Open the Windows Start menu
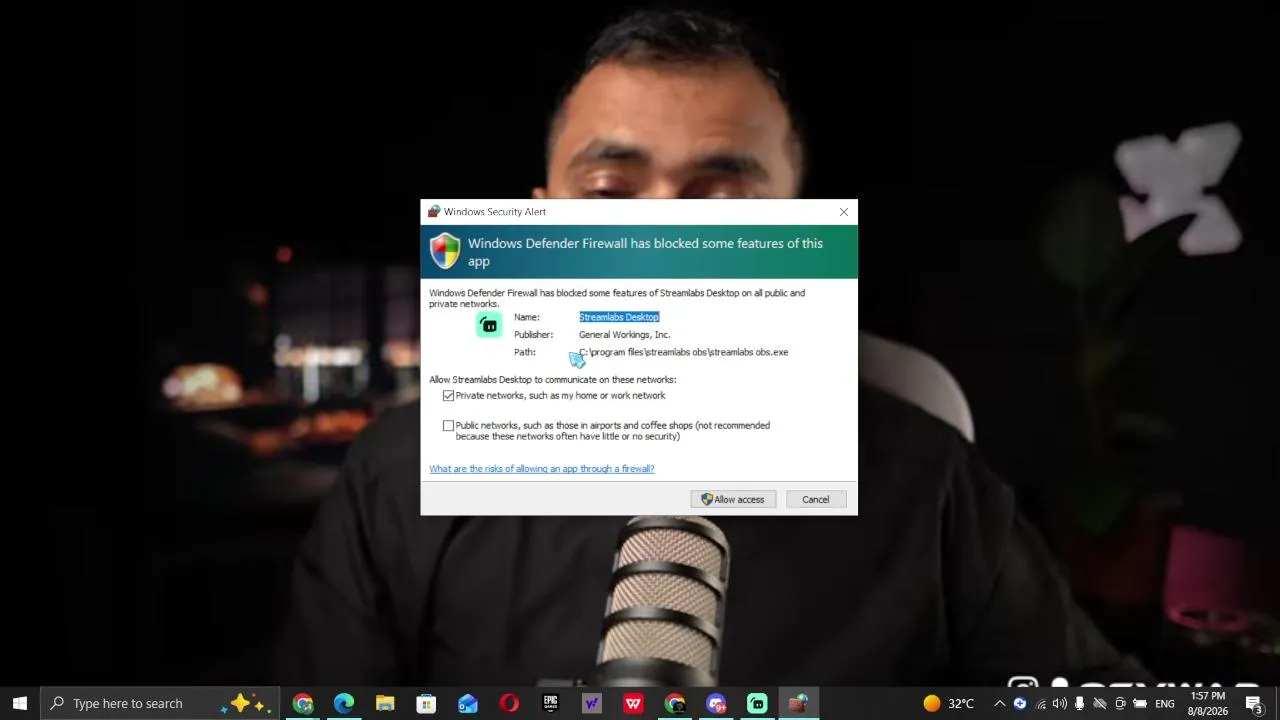The image size is (1280, 720). pyautogui.click(x=20, y=703)
